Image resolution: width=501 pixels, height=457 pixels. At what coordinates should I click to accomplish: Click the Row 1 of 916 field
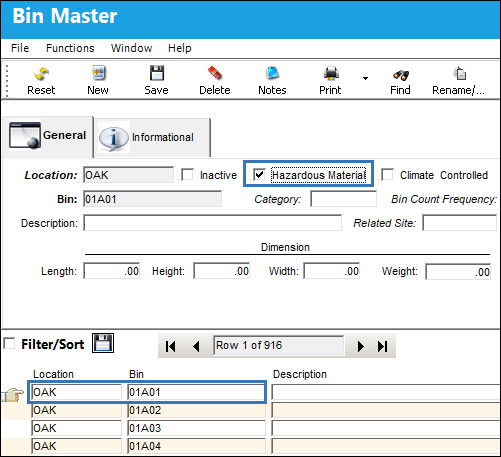pos(278,345)
